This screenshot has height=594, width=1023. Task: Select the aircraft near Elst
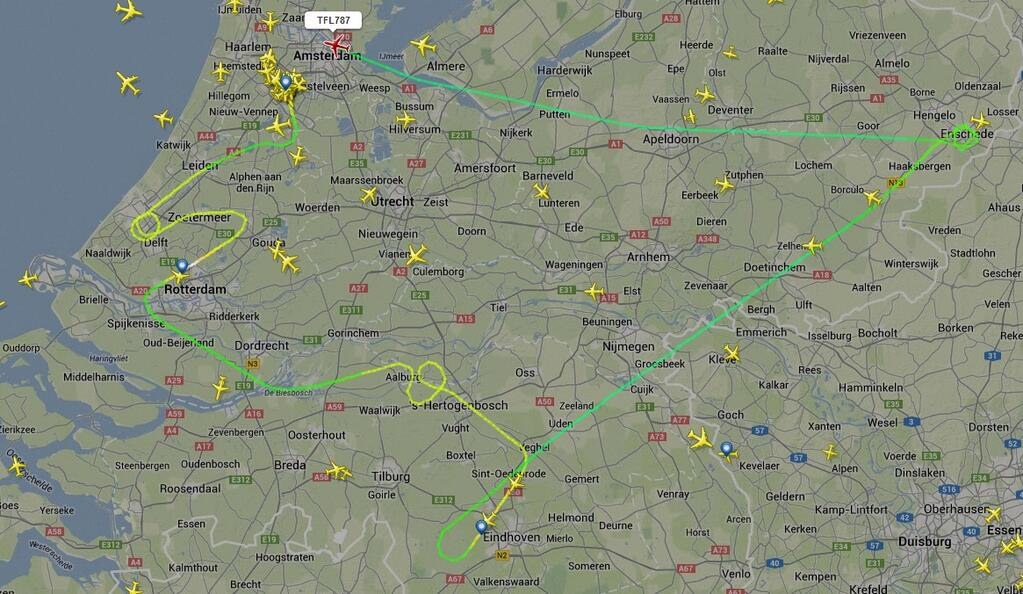click(x=594, y=291)
